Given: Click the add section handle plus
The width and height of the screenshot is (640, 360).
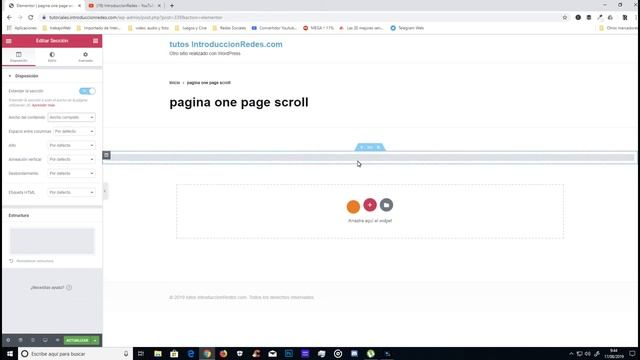Looking at the screenshot, I should (361, 147).
